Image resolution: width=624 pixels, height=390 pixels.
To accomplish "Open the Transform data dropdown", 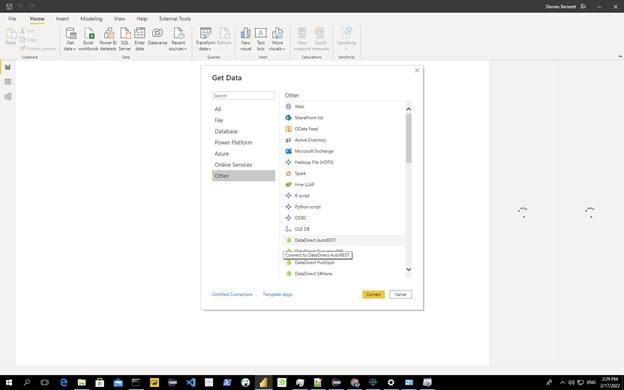I will [205, 39].
